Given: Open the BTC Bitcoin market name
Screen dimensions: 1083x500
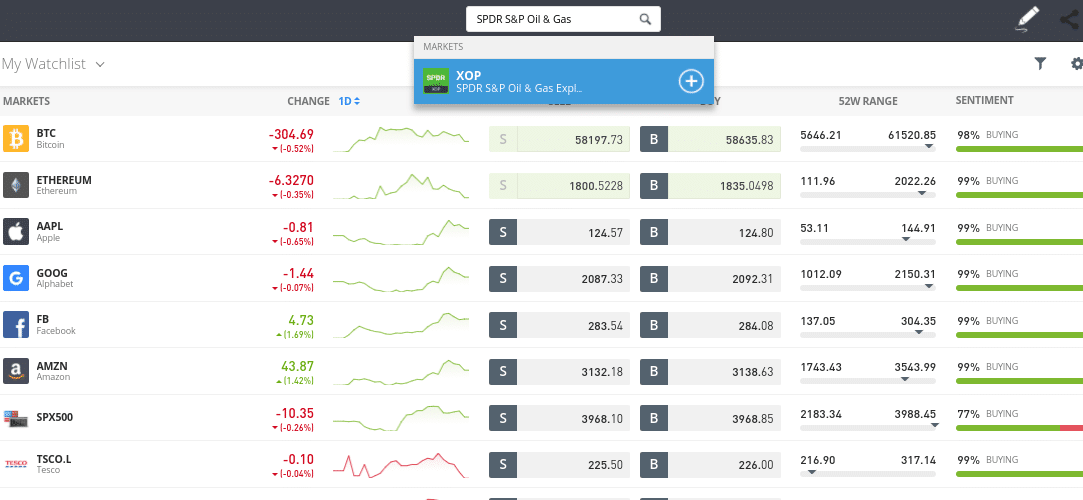Looking at the screenshot, I should point(50,139).
